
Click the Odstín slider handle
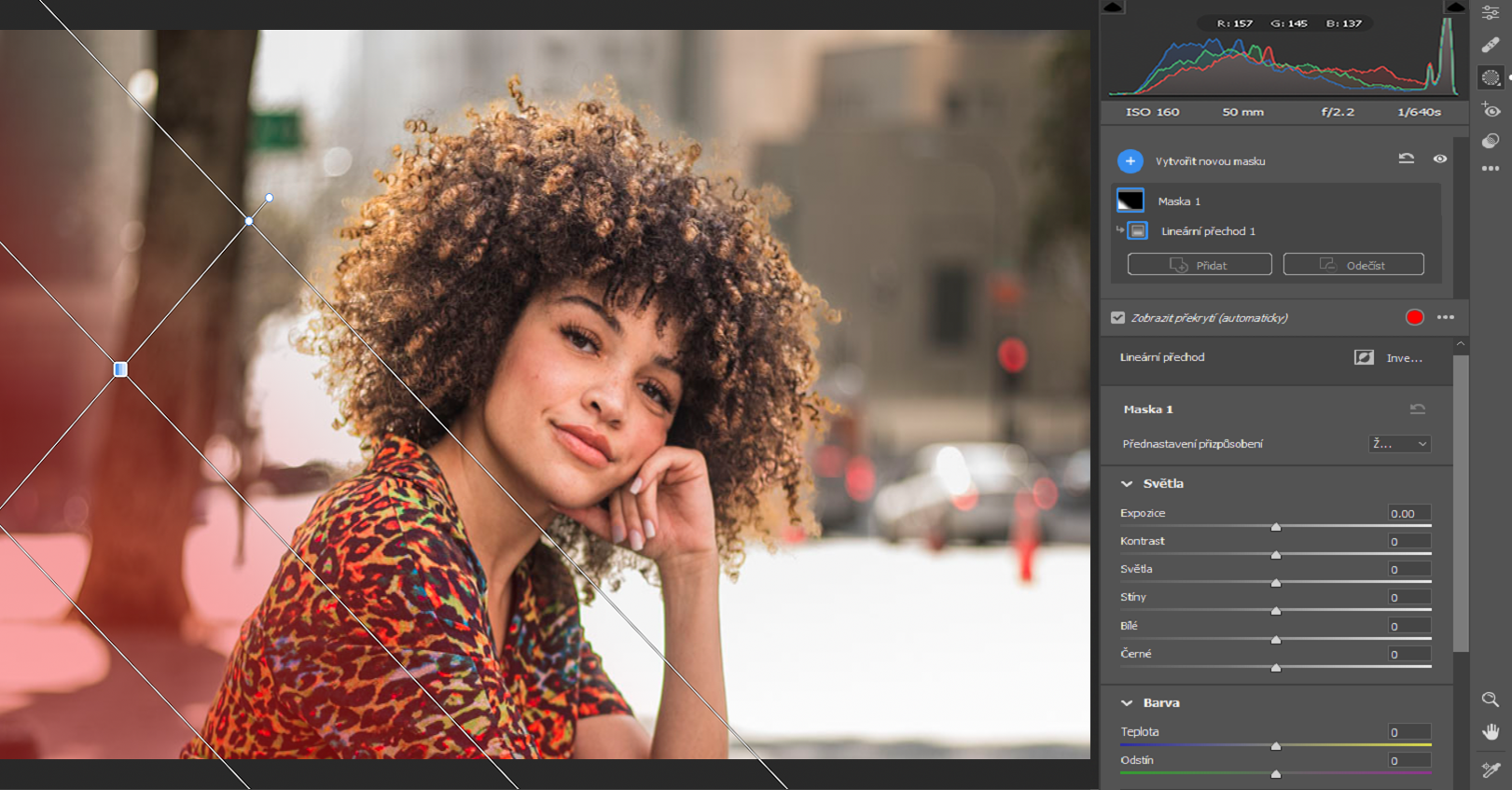pos(1276,774)
